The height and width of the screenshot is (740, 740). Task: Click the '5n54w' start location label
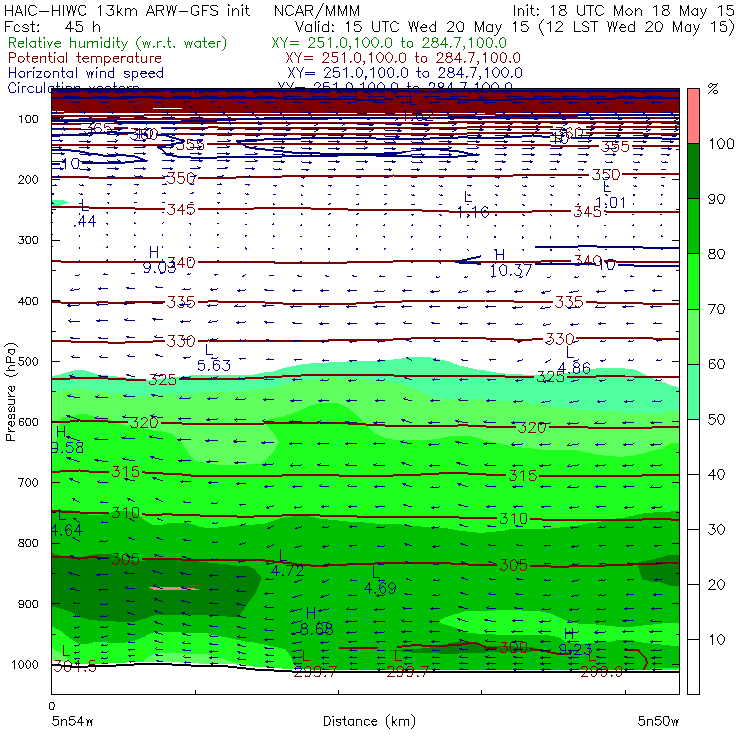coord(73,721)
